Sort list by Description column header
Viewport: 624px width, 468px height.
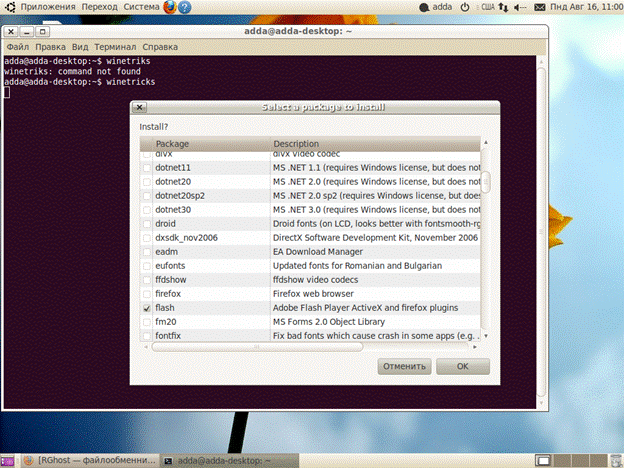[x=376, y=144]
